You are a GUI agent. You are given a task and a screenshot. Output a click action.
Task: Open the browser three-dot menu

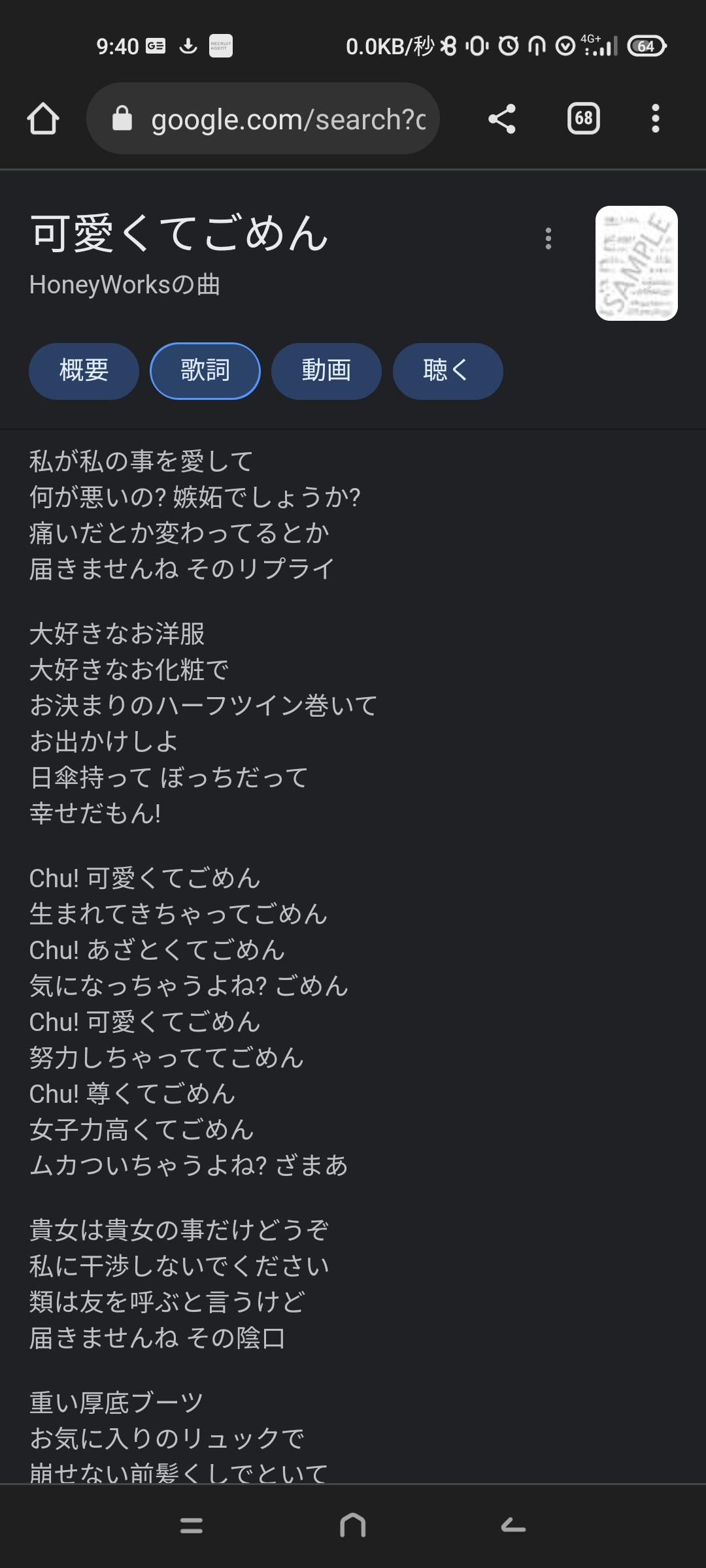coord(656,119)
